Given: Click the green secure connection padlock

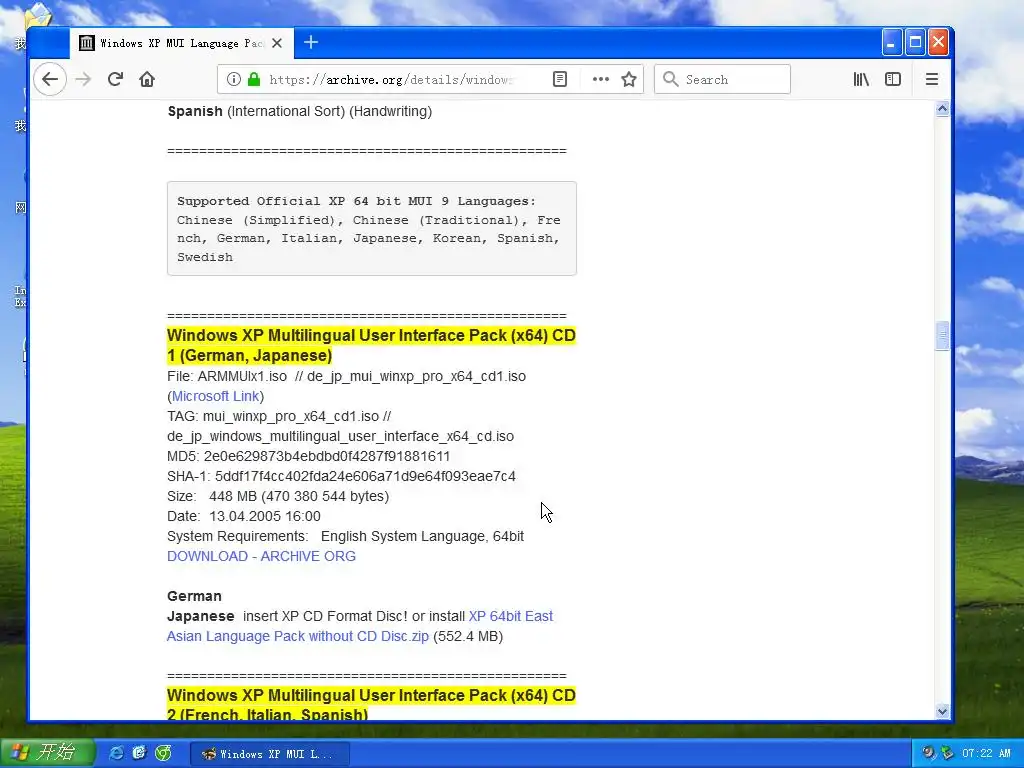Looking at the screenshot, I should (254, 80).
